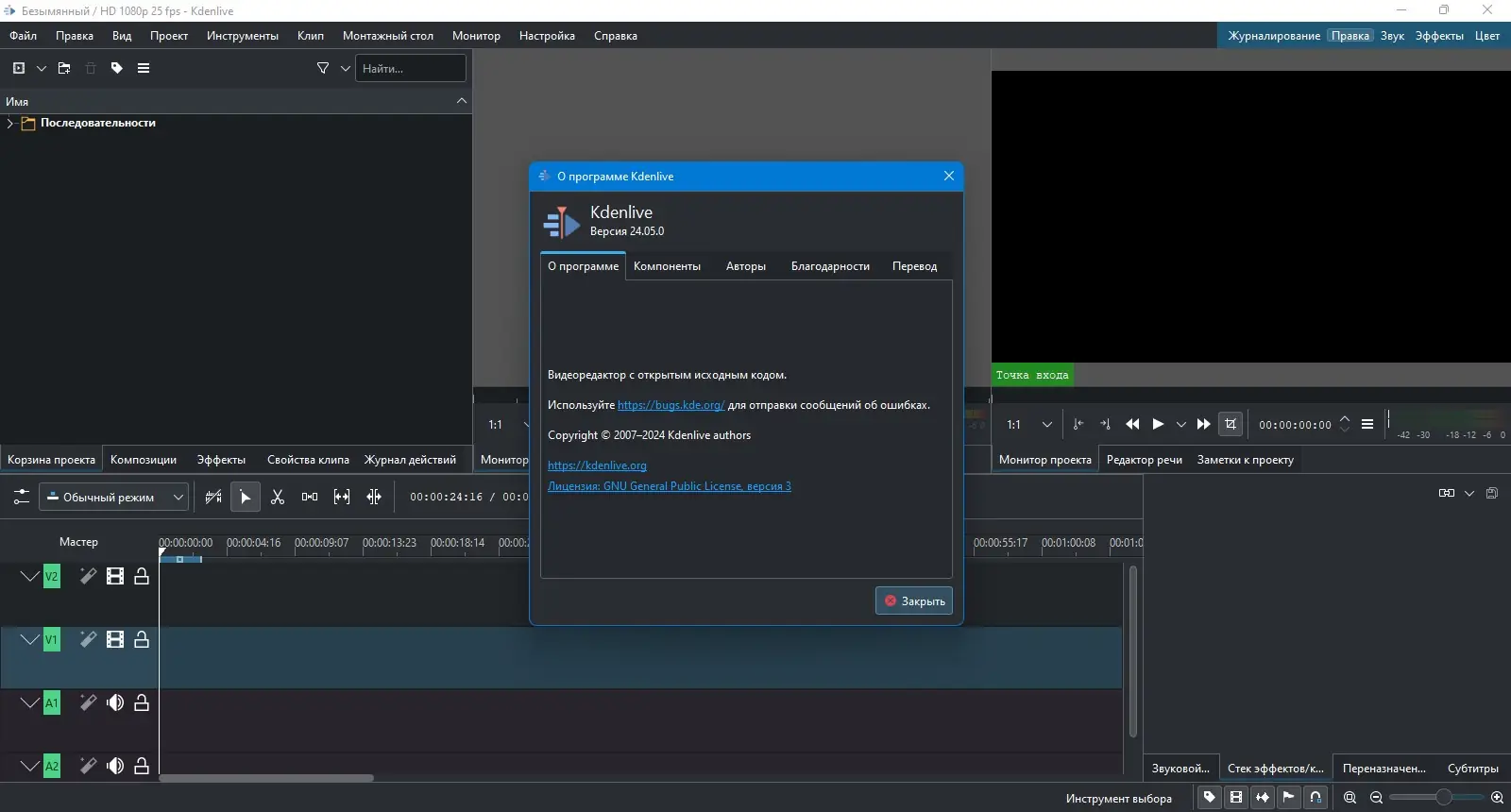Toggle the use timeline zone tool
The height and width of the screenshot is (812, 1511).
(213, 497)
